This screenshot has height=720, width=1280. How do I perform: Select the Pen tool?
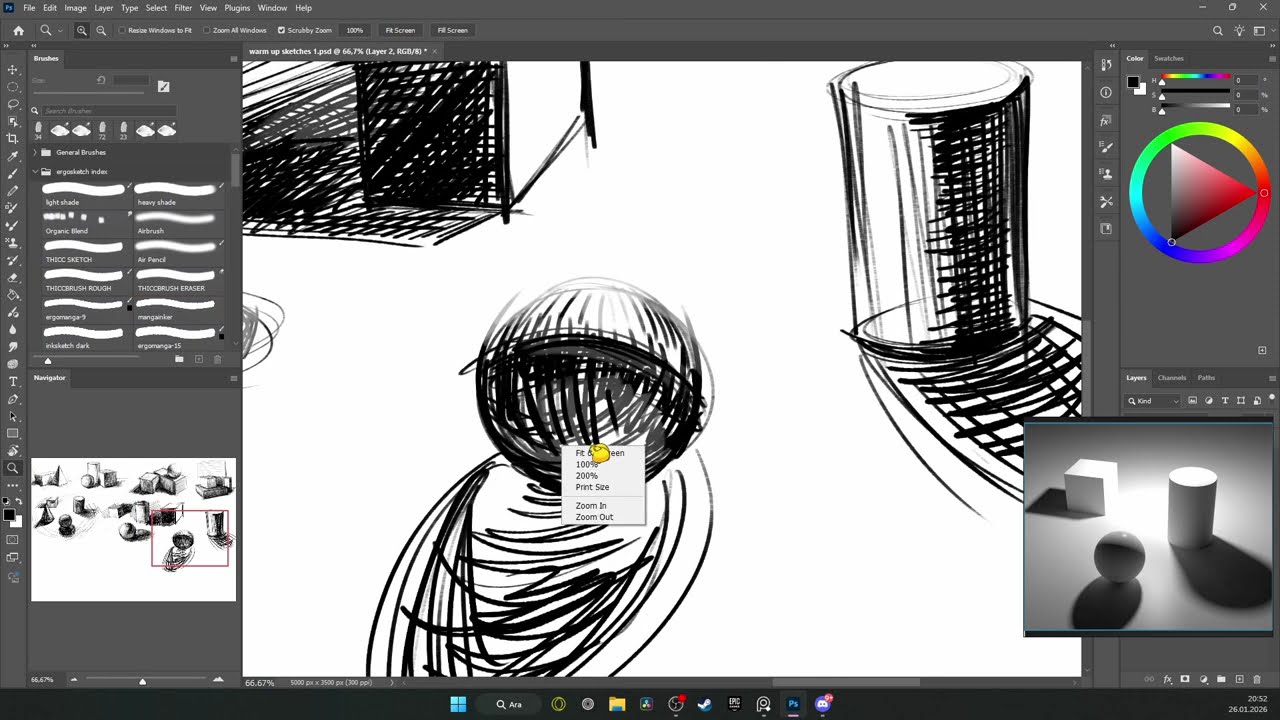point(13,399)
